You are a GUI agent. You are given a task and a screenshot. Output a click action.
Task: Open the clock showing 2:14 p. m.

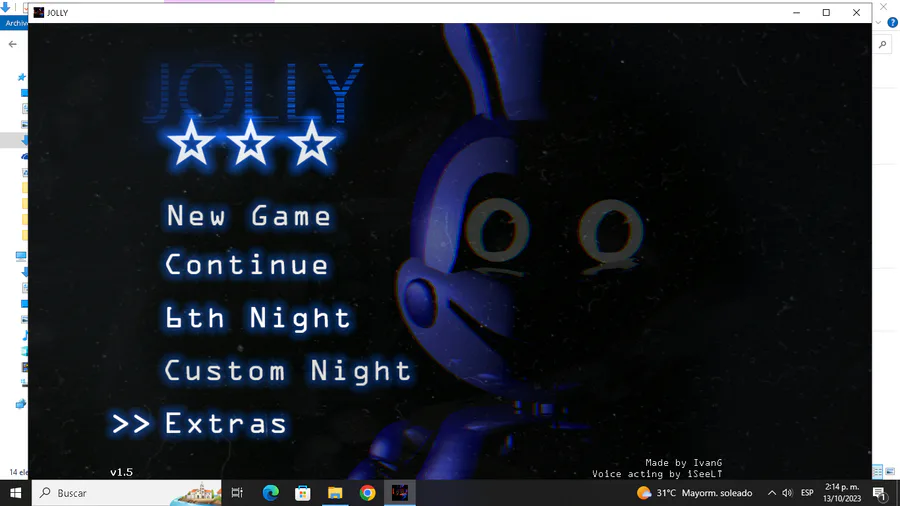pos(841,493)
